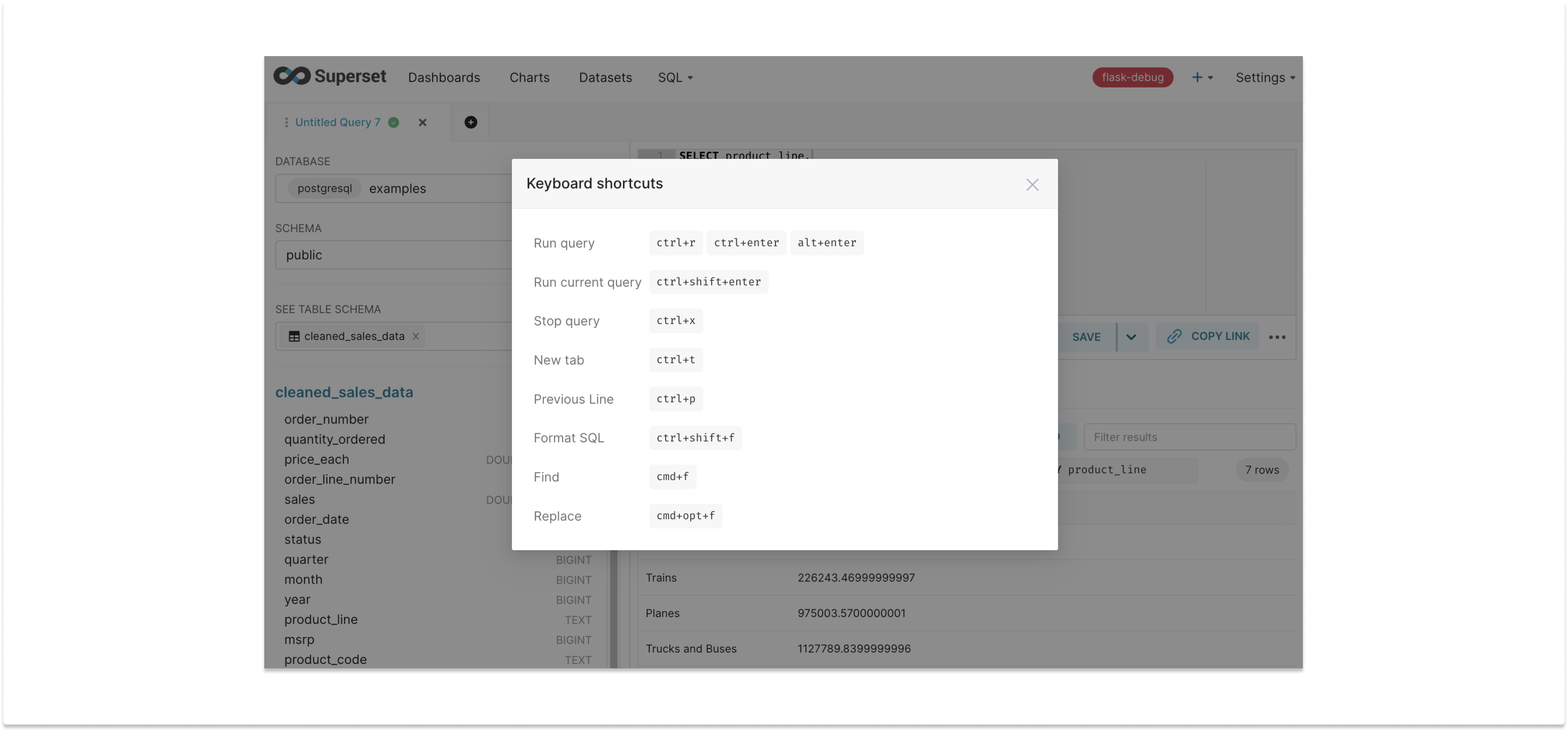The width and height of the screenshot is (1568, 731).
Task: Close the Untitled Query 7 tab
Action: (422, 122)
